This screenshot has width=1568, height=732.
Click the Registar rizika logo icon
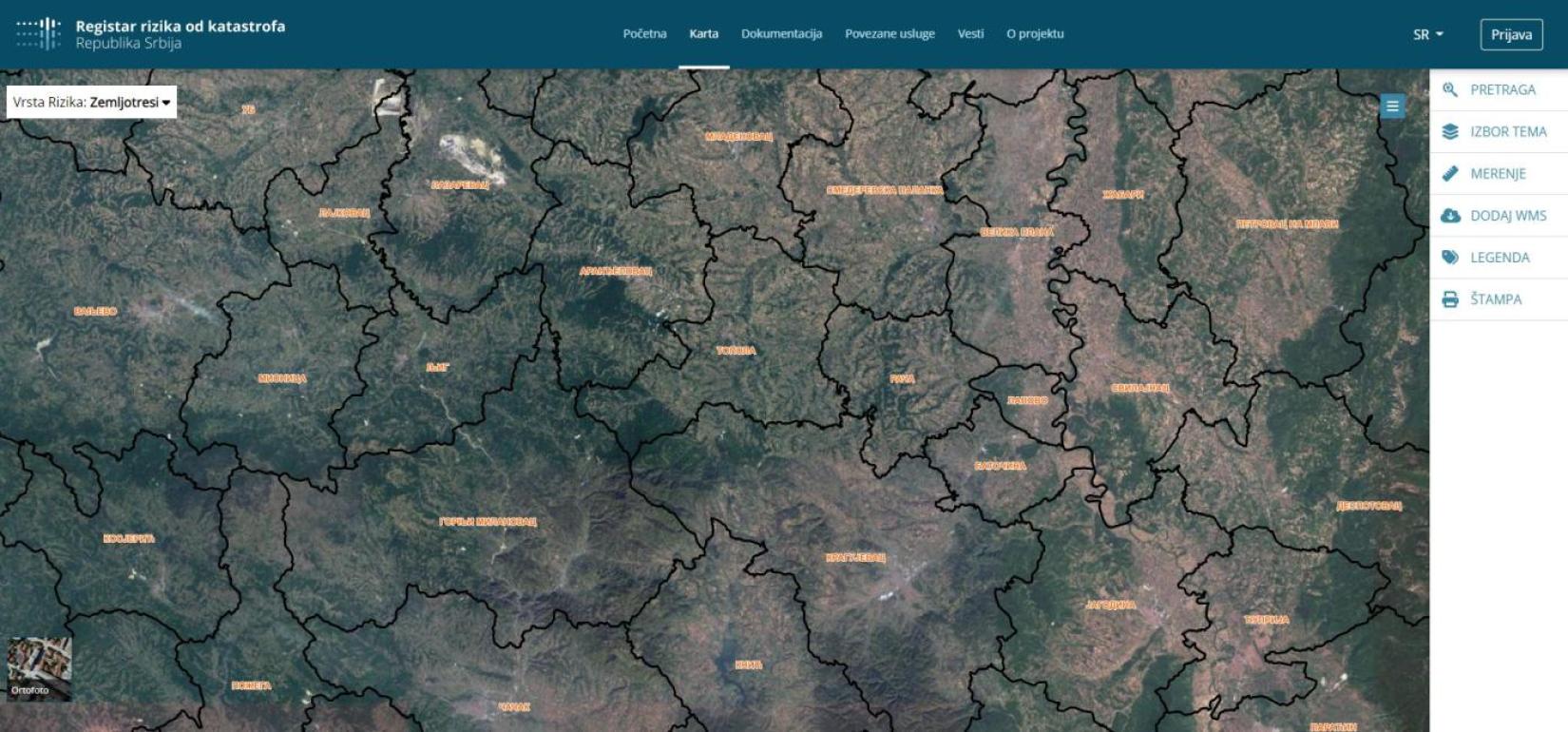pos(39,33)
